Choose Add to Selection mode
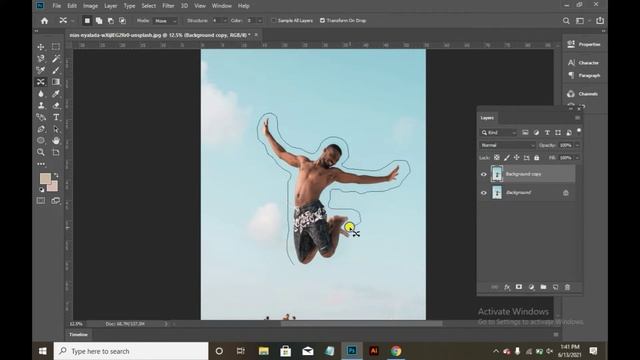 pyautogui.click(x=99, y=20)
